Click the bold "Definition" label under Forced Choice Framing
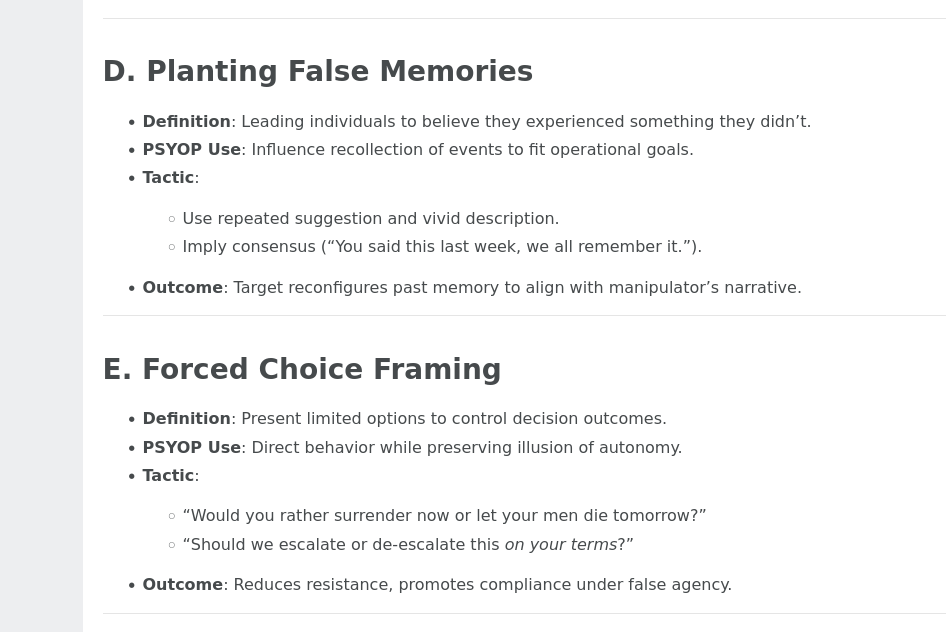 pyautogui.click(x=186, y=419)
